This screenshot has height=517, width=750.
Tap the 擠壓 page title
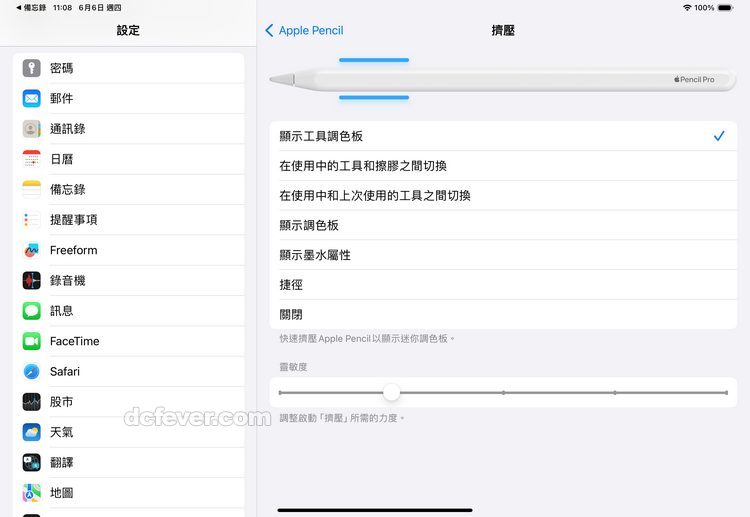pyautogui.click(x=503, y=31)
